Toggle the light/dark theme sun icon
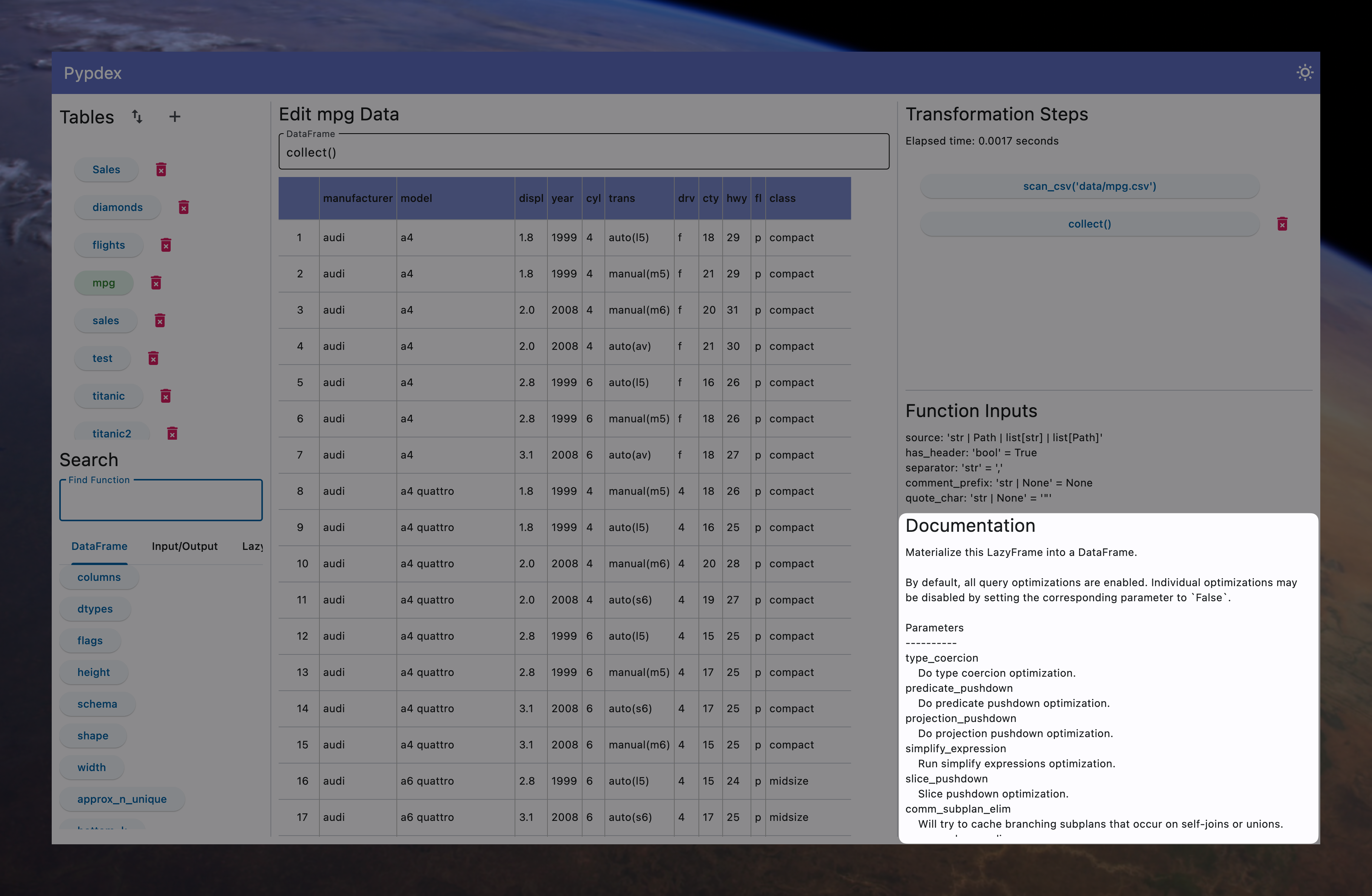Screen dimensions: 1372x896 tap(1304, 72)
